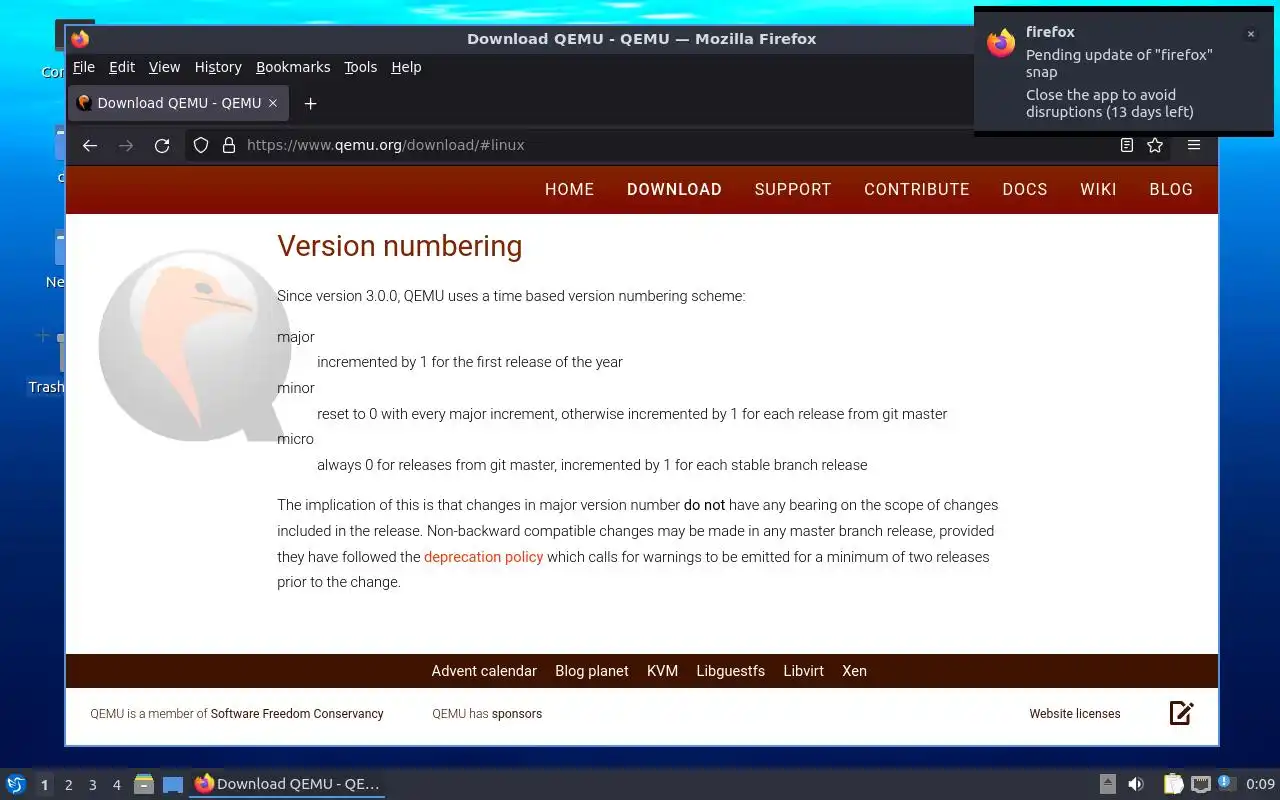Open BLOG in the QEMU navbar
The width and height of the screenshot is (1280, 800).
pyautogui.click(x=1171, y=189)
